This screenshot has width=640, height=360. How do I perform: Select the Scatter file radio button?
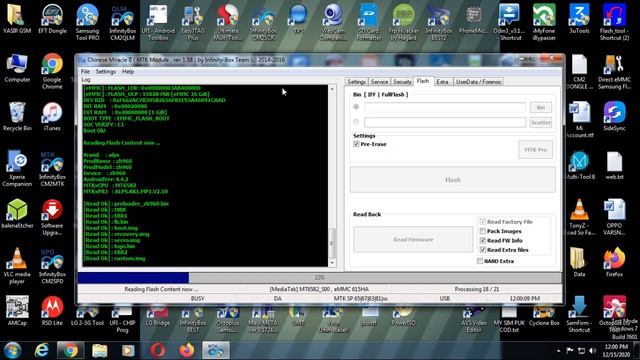coord(356,122)
